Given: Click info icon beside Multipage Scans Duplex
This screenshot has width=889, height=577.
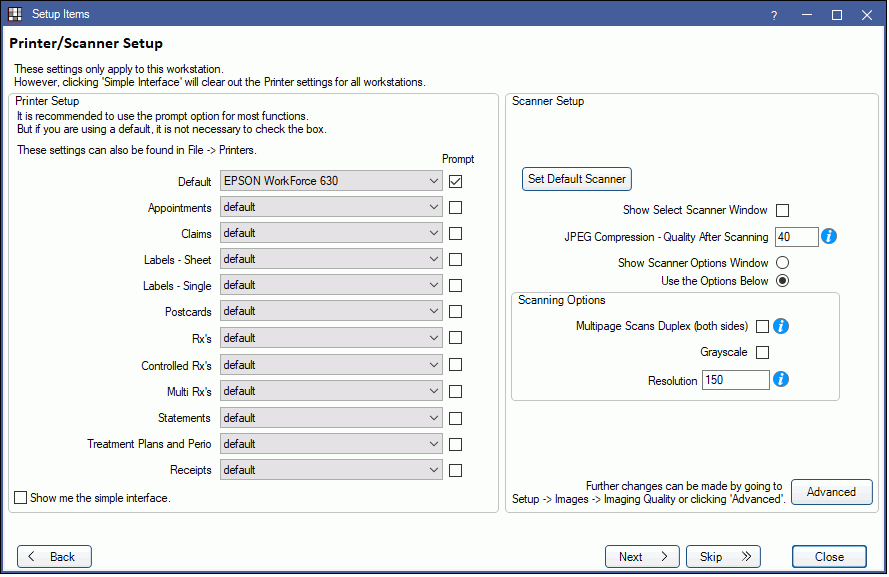Looking at the screenshot, I should point(782,326).
